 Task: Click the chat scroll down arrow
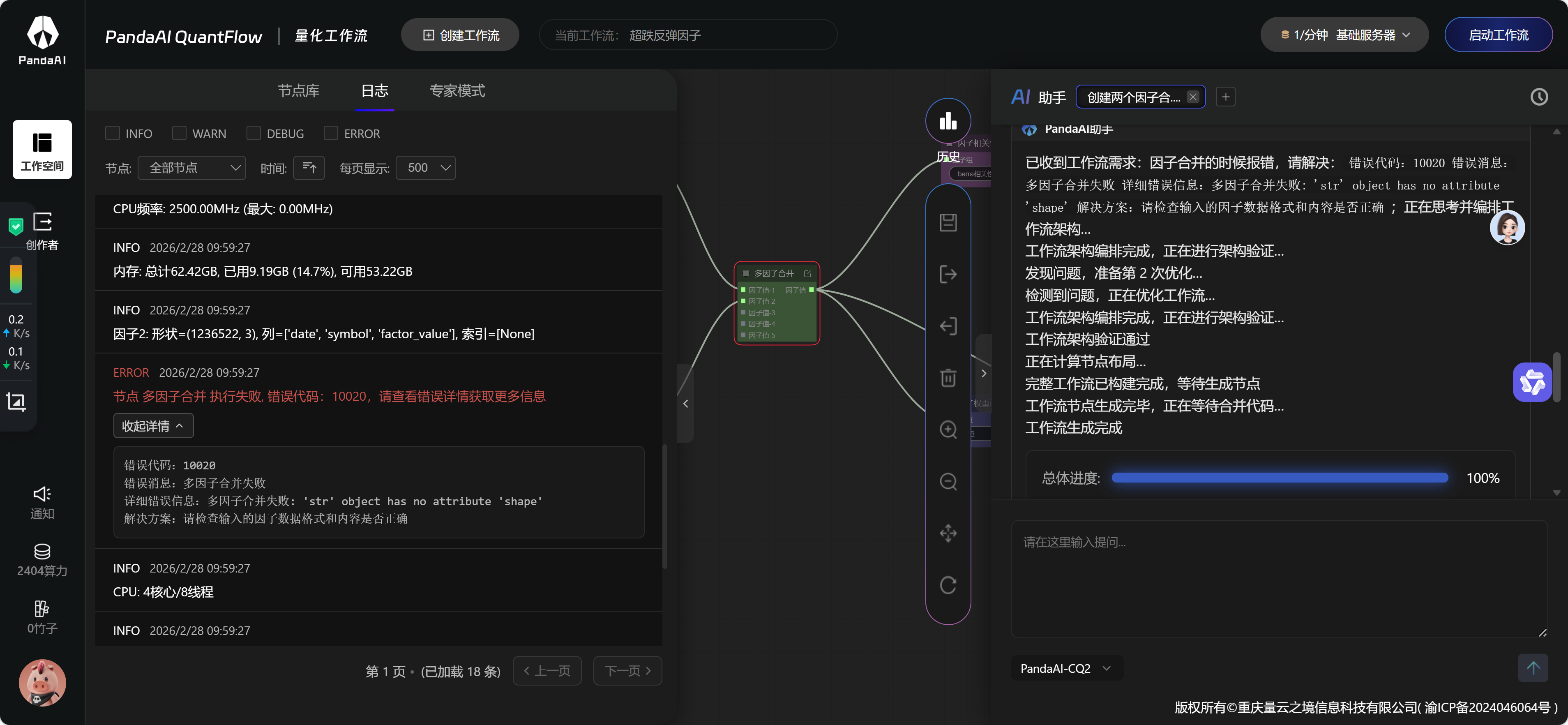[1556, 492]
